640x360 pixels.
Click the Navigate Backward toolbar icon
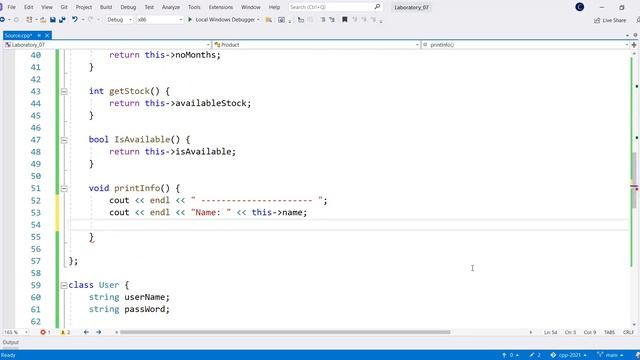coord(3,20)
